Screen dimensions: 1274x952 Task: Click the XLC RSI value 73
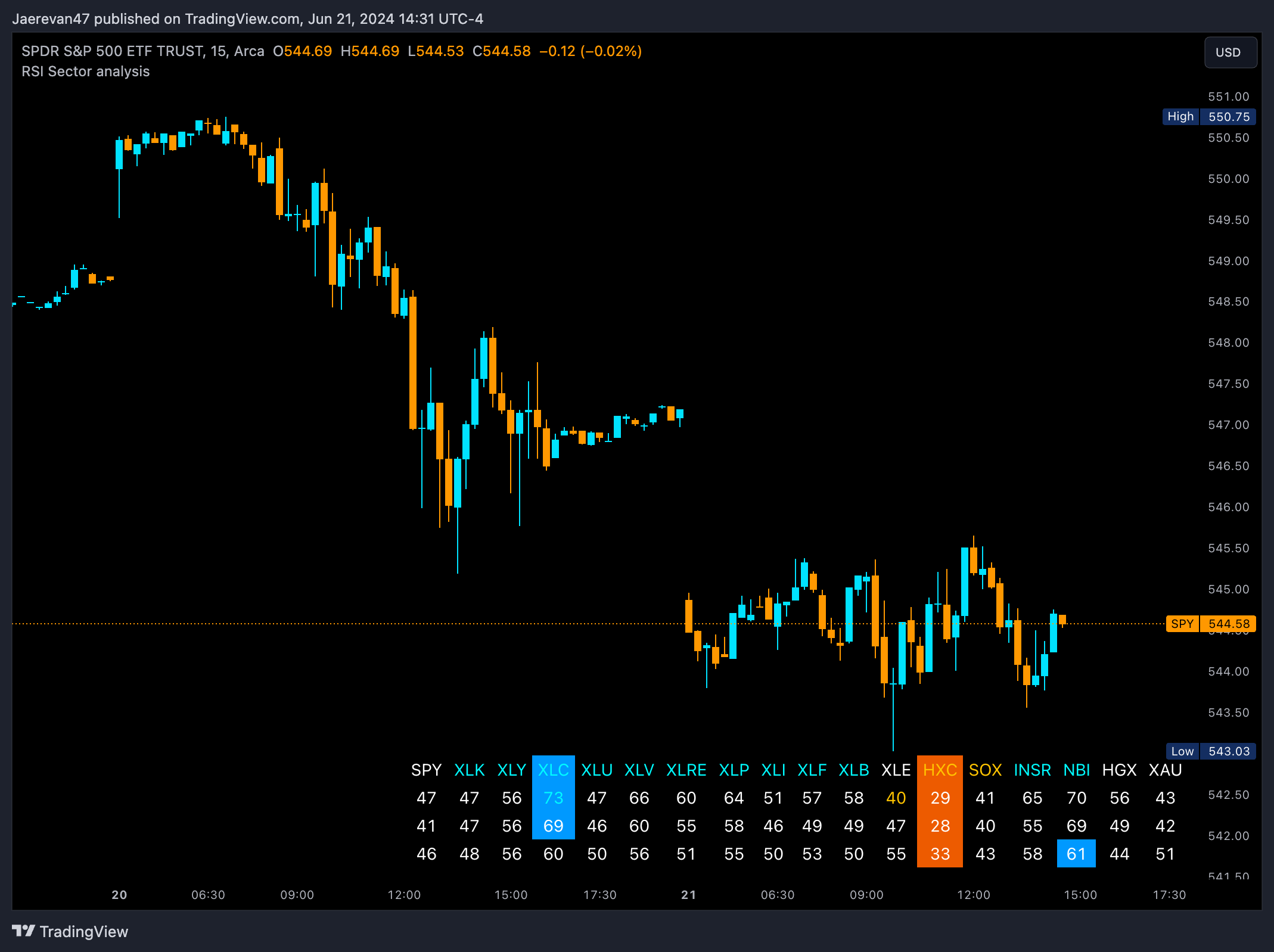tap(554, 798)
